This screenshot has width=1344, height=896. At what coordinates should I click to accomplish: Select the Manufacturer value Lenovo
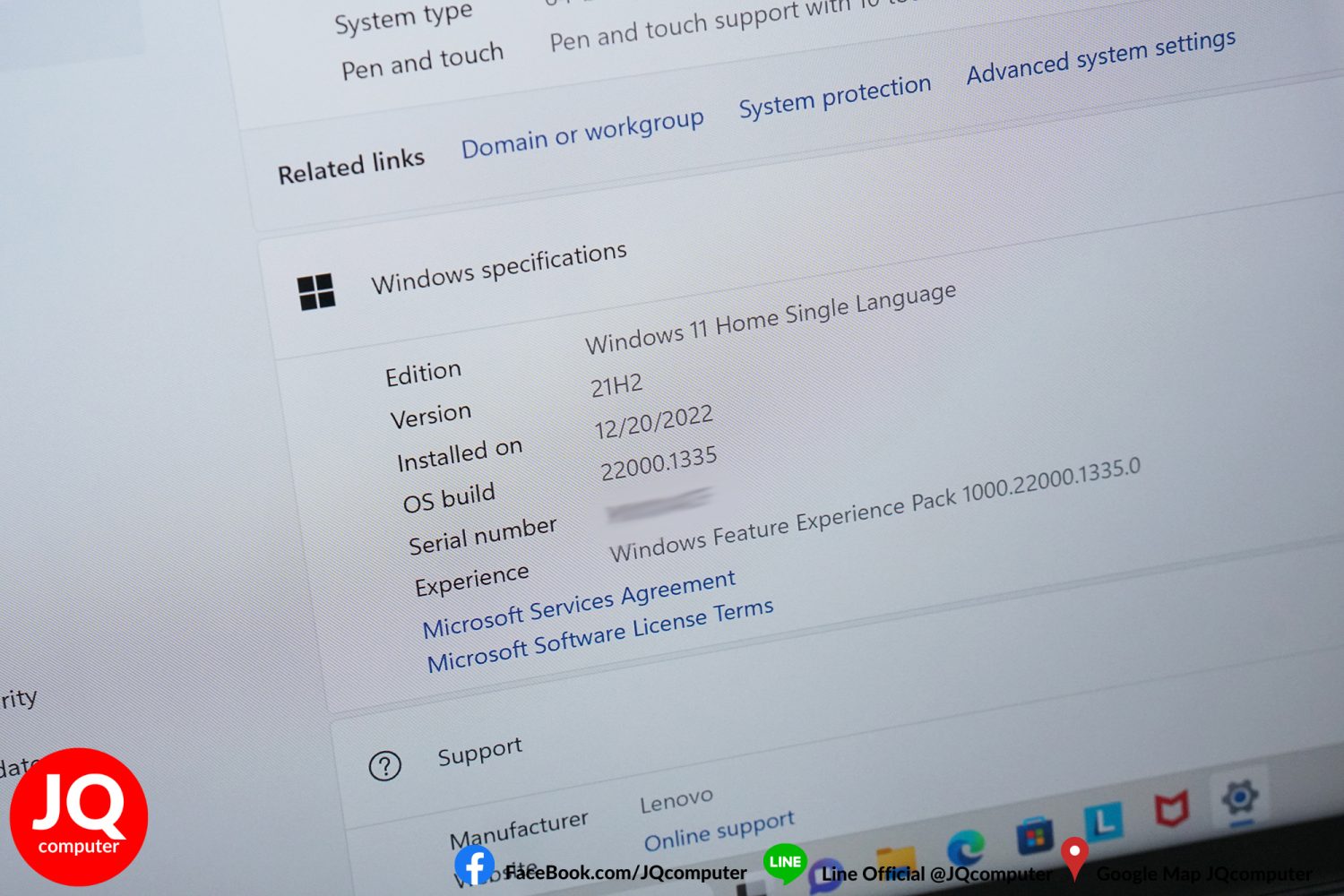click(x=676, y=800)
